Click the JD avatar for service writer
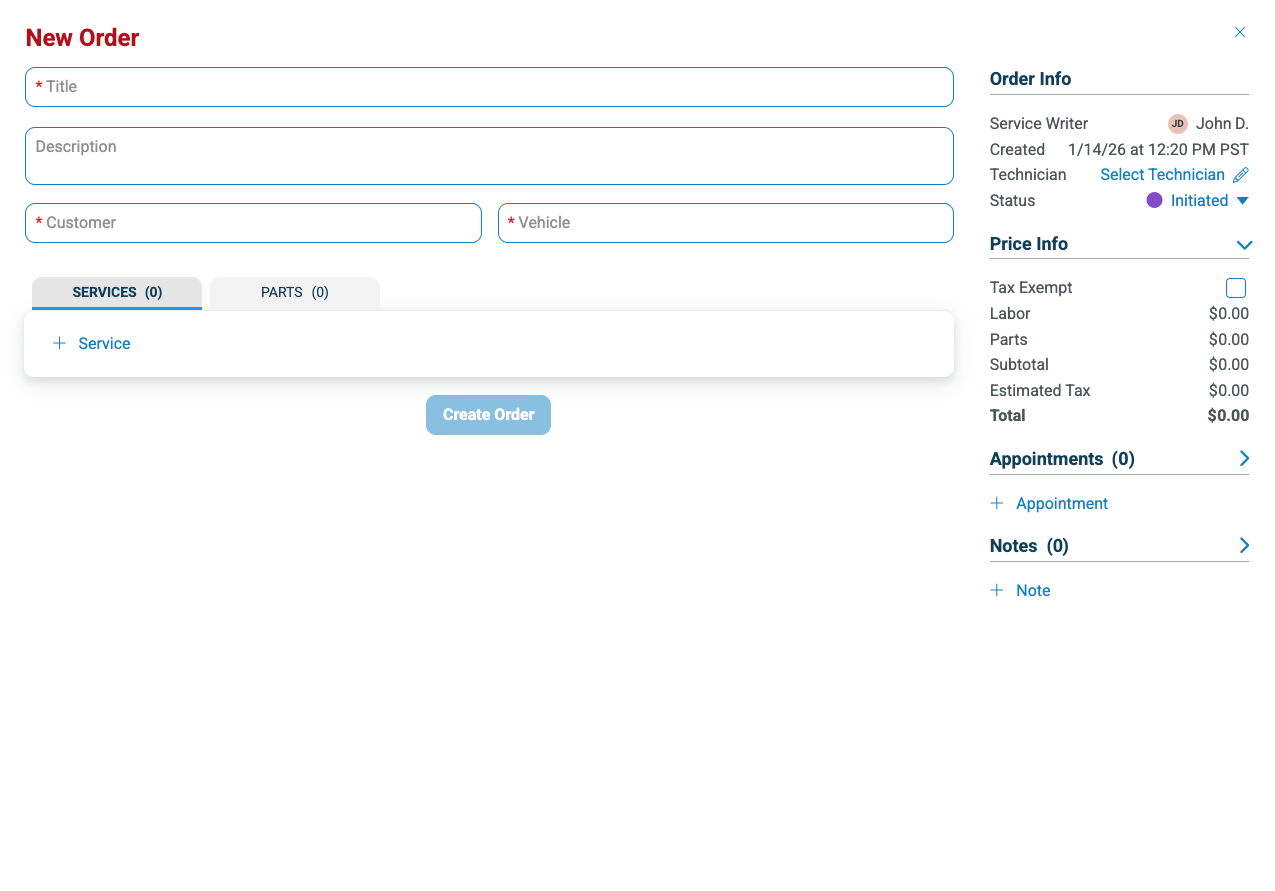 1178,124
